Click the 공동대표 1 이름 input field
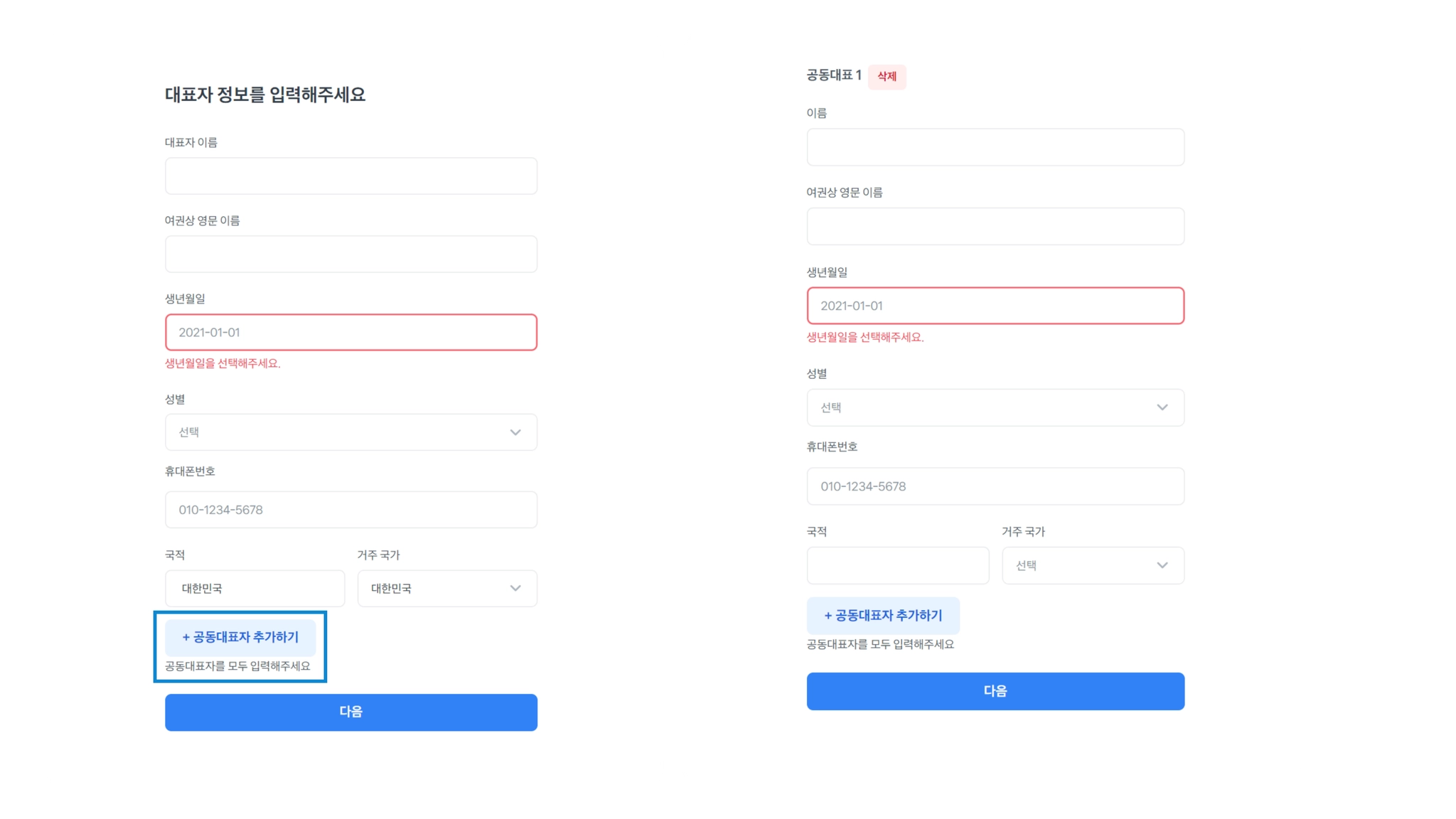 pyautogui.click(x=995, y=146)
